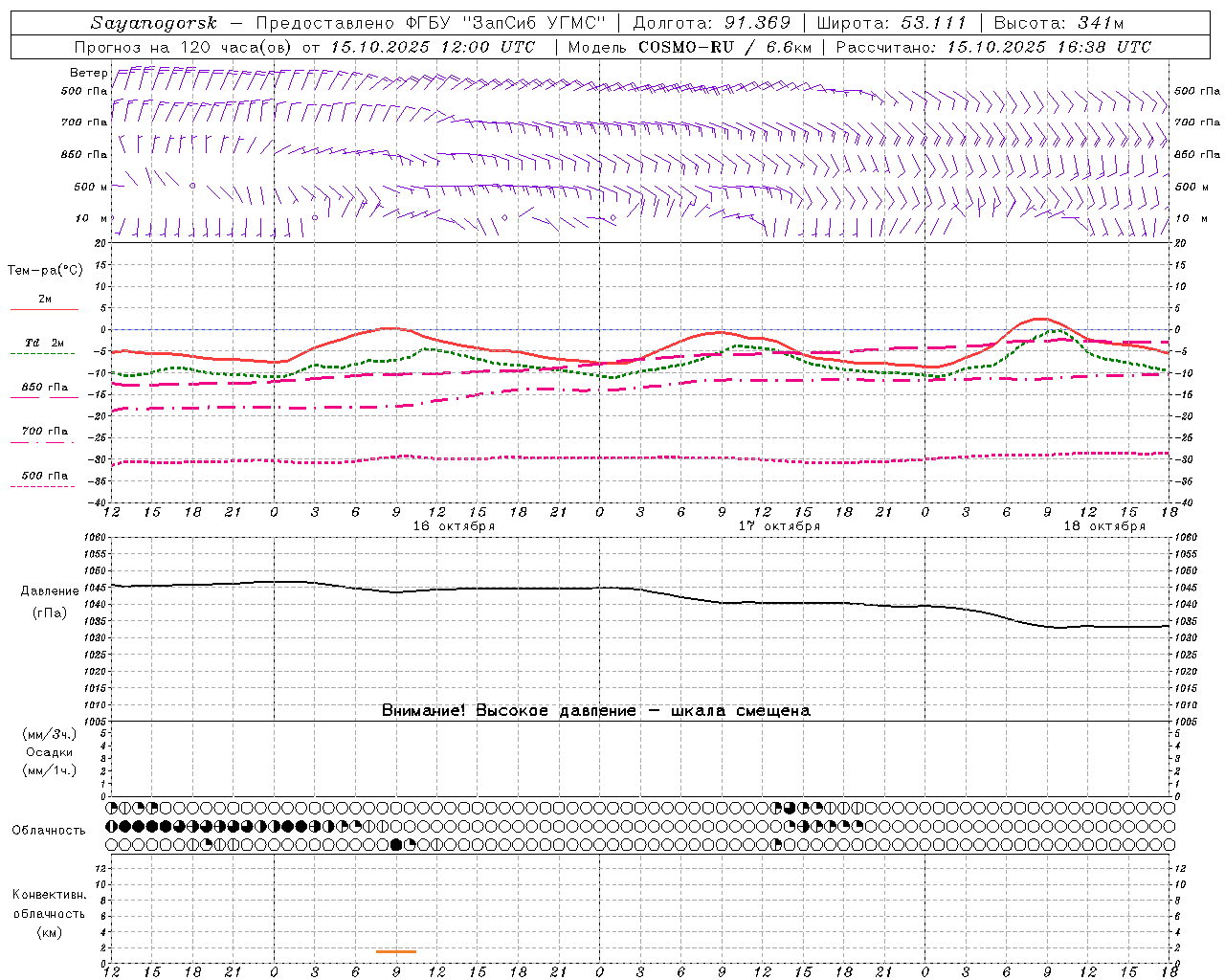Click the '850 гПа' temperature legend entry
1225x980 pixels.
[x=45, y=388]
